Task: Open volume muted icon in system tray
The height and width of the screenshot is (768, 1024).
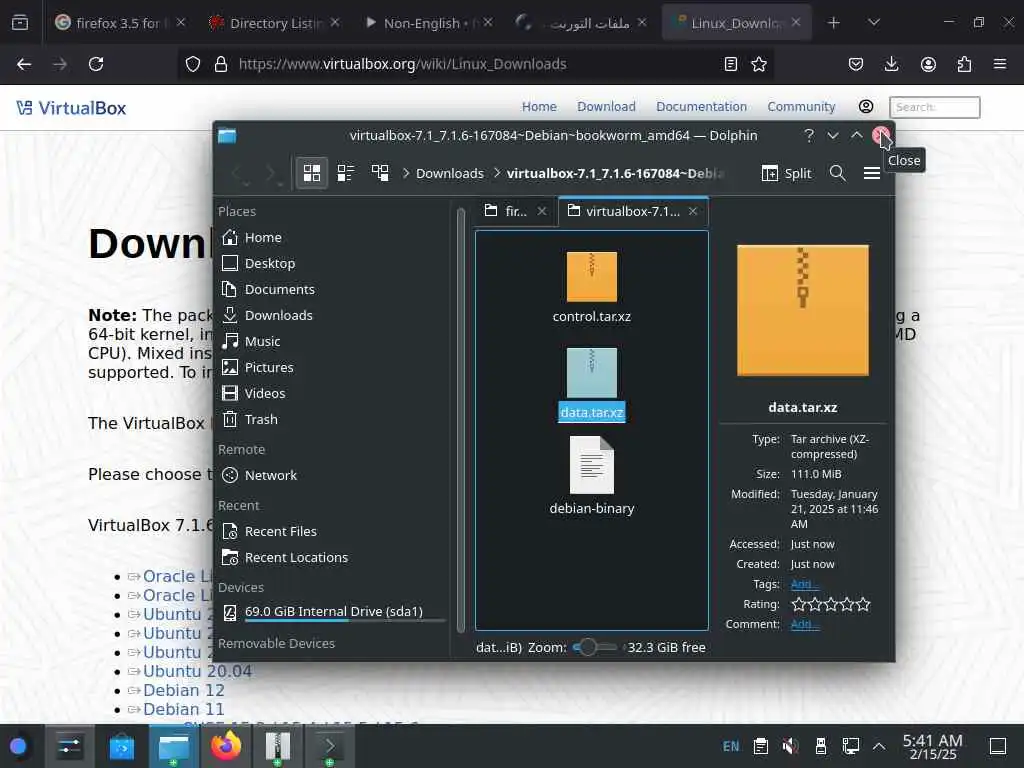Action: point(791,746)
